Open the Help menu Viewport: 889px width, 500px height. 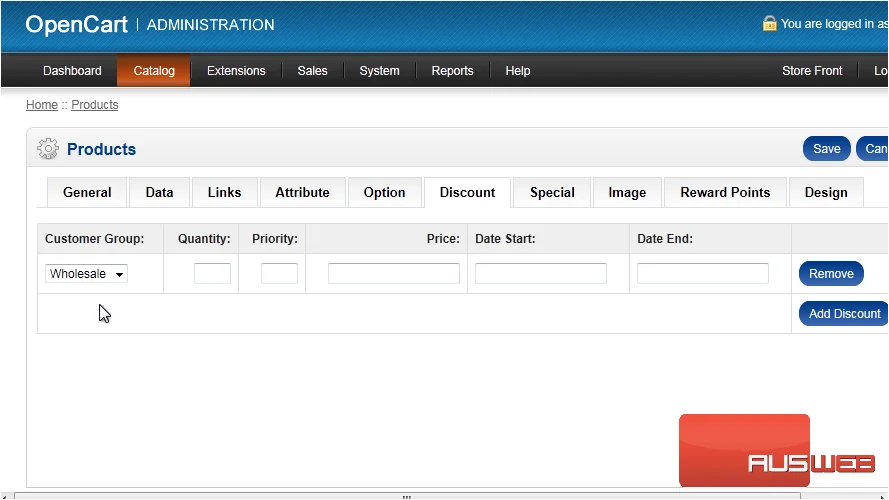(518, 71)
